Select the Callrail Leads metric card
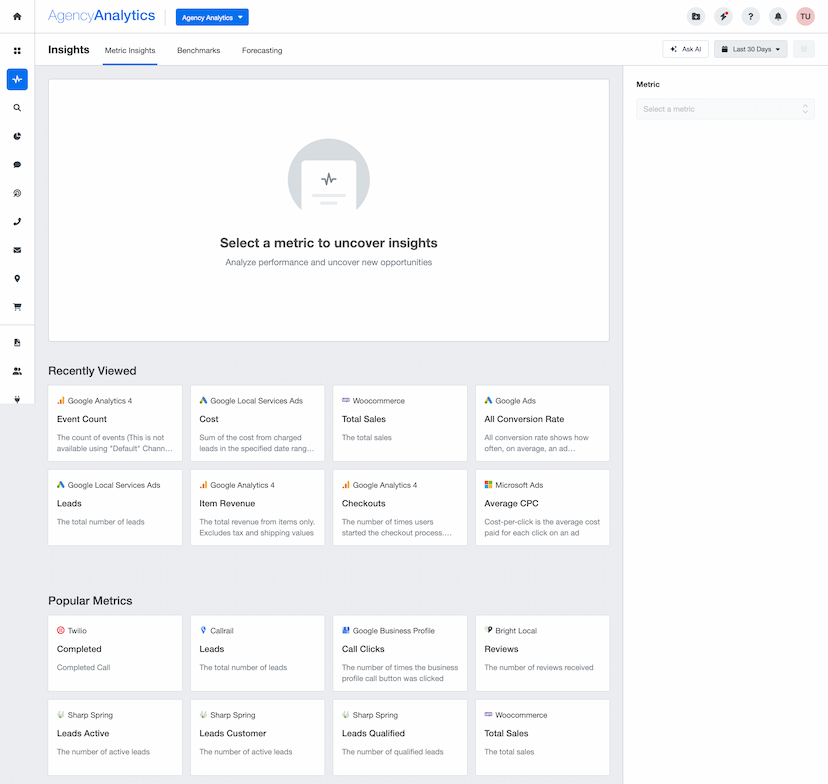 (x=258, y=653)
